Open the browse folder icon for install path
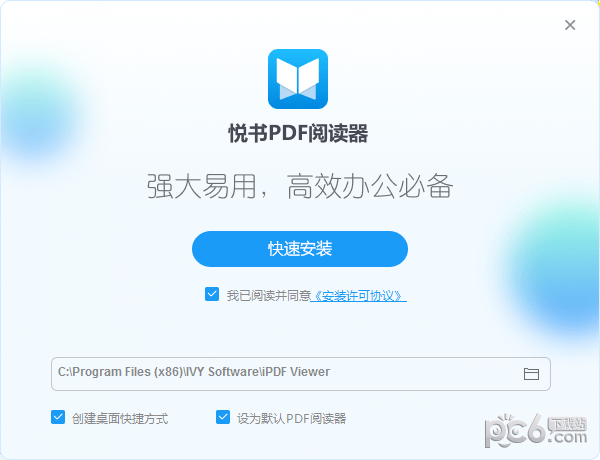The width and height of the screenshot is (600, 460). click(531, 374)
